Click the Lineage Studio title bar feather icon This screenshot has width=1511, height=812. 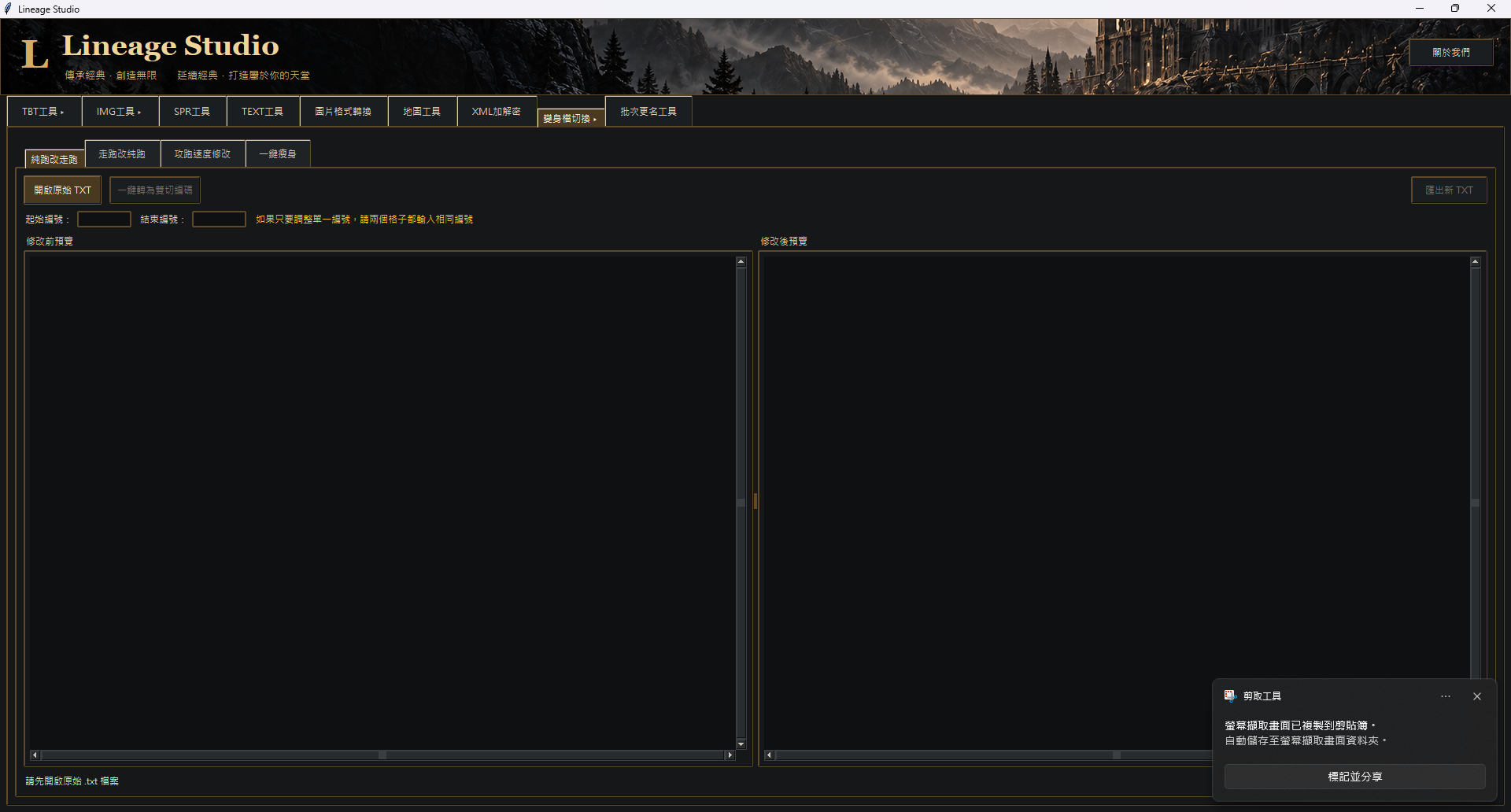(x=8, y=9)
